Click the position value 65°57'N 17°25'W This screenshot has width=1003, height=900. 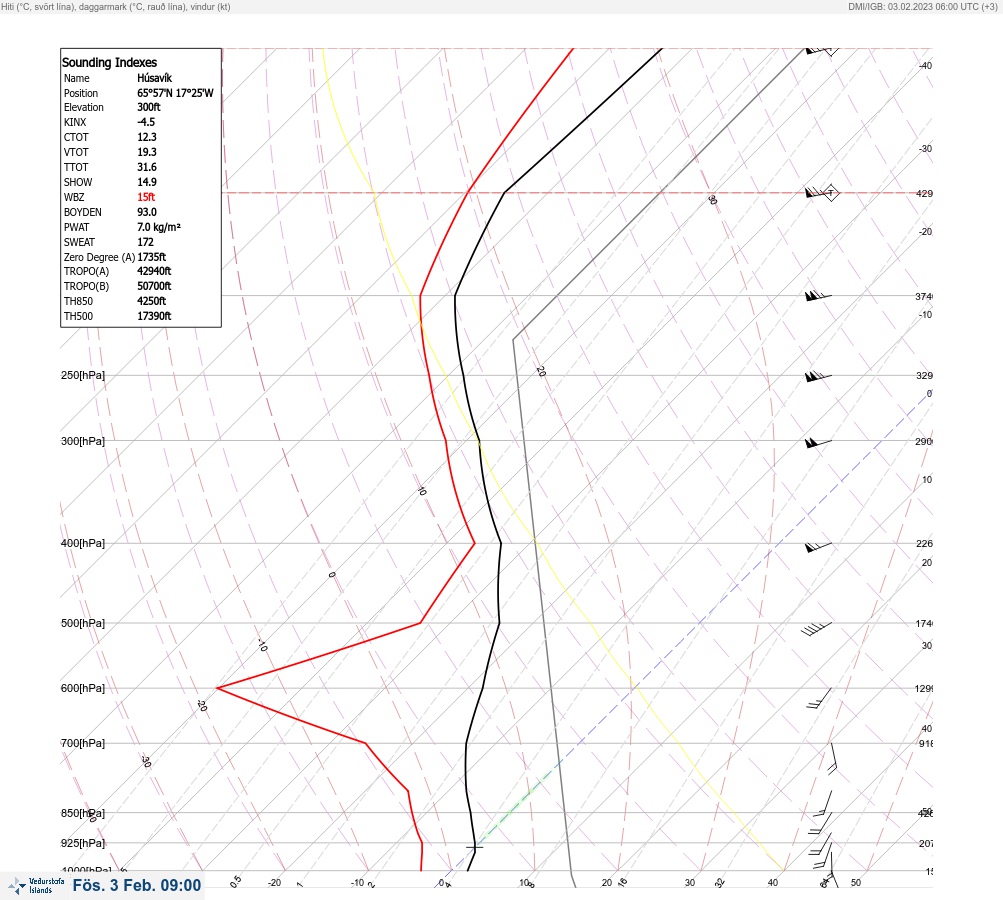point(175,93)
